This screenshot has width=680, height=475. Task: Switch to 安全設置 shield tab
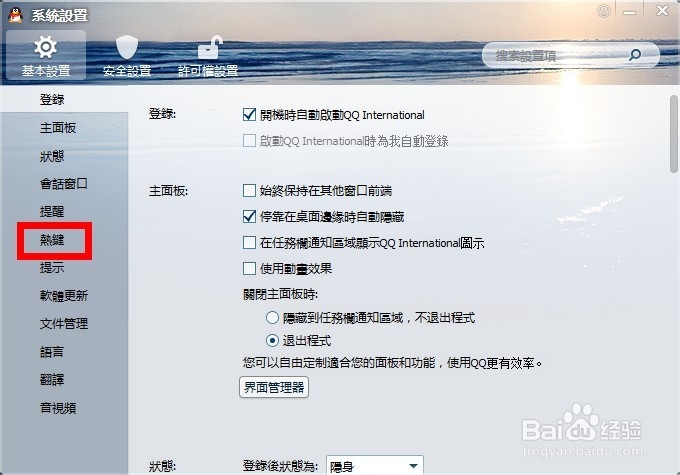coord(127,56)
